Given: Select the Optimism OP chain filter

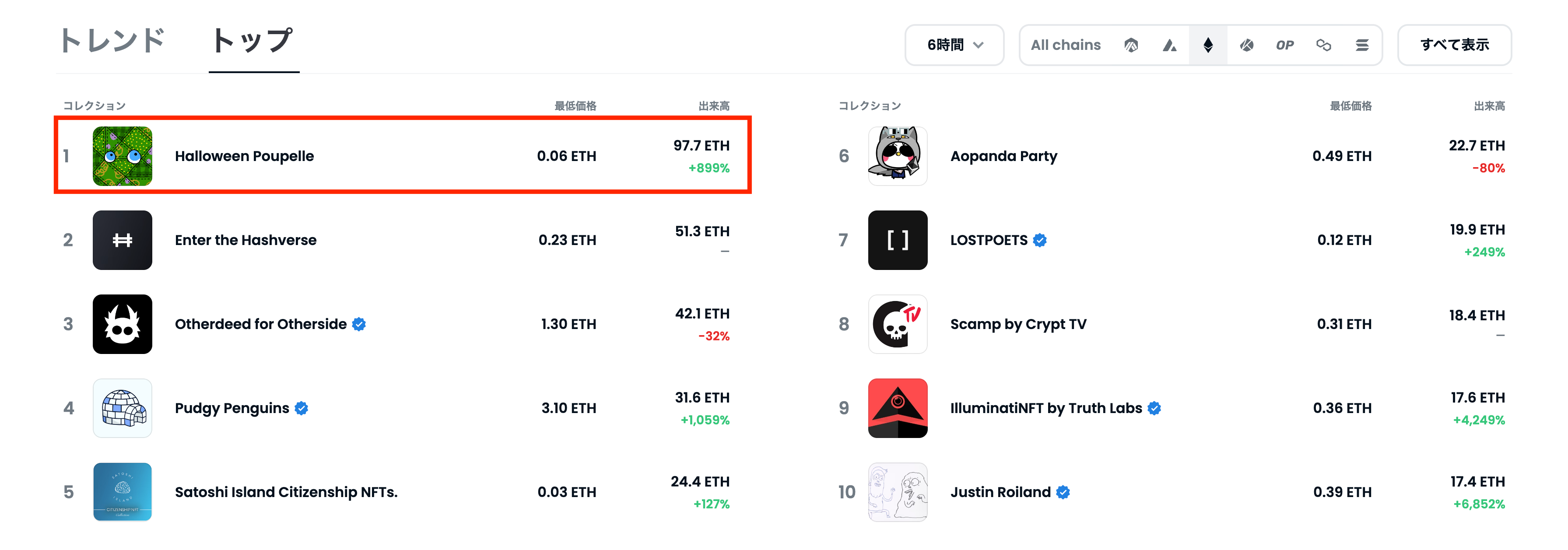Looking at the screenshot, I should (1284, 45).
